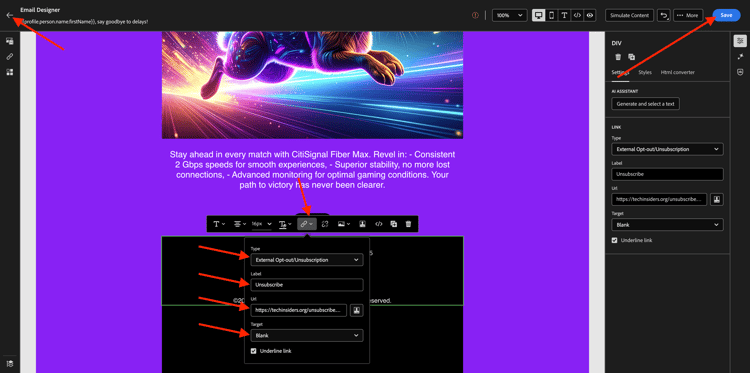Screen dimensions: 750x373
Task: Show source code from floating toolbar
Action: click(378, 224)
